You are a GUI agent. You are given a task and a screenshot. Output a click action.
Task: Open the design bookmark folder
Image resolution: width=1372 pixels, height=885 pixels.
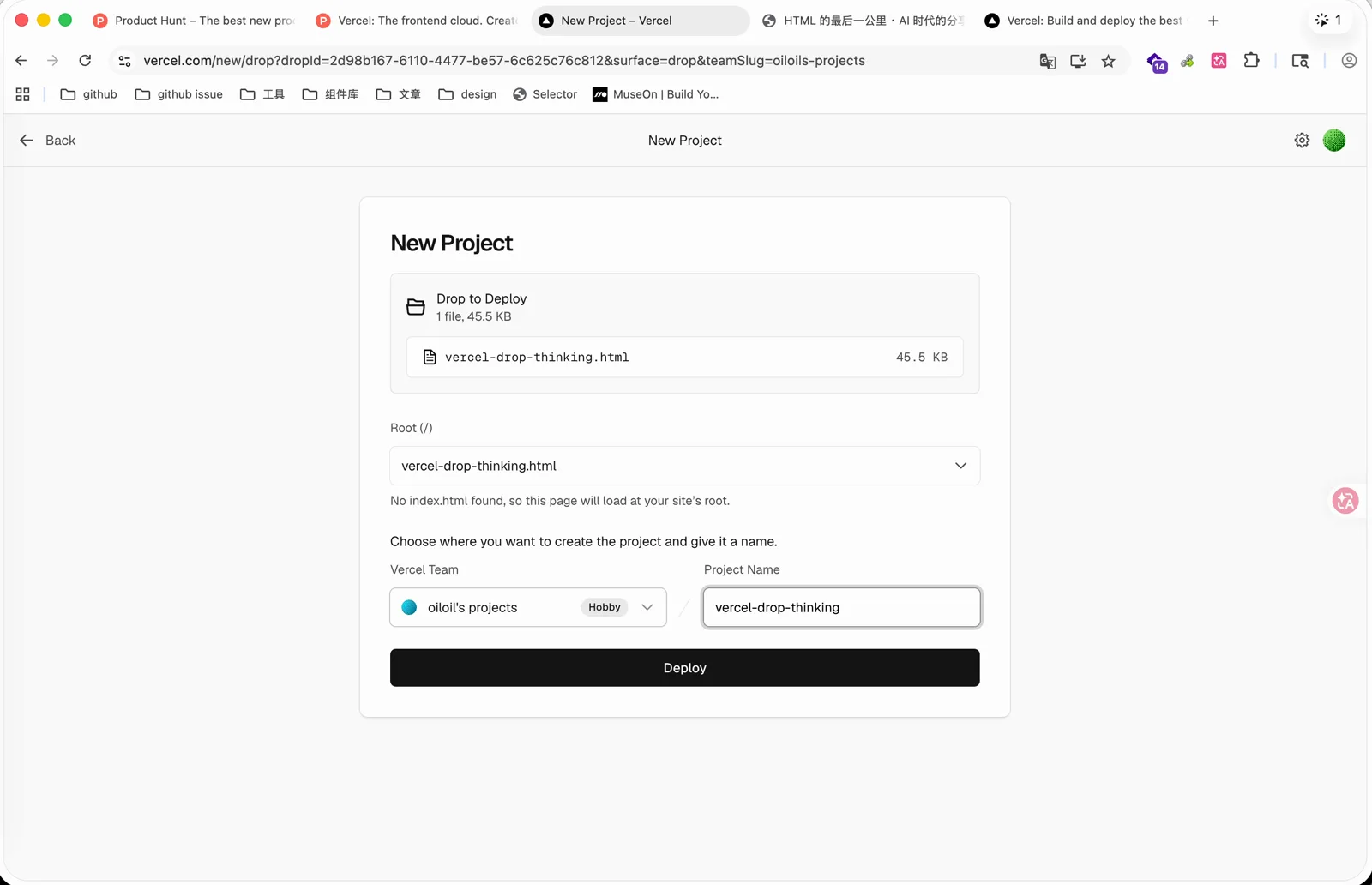click(x=467, y=94)
